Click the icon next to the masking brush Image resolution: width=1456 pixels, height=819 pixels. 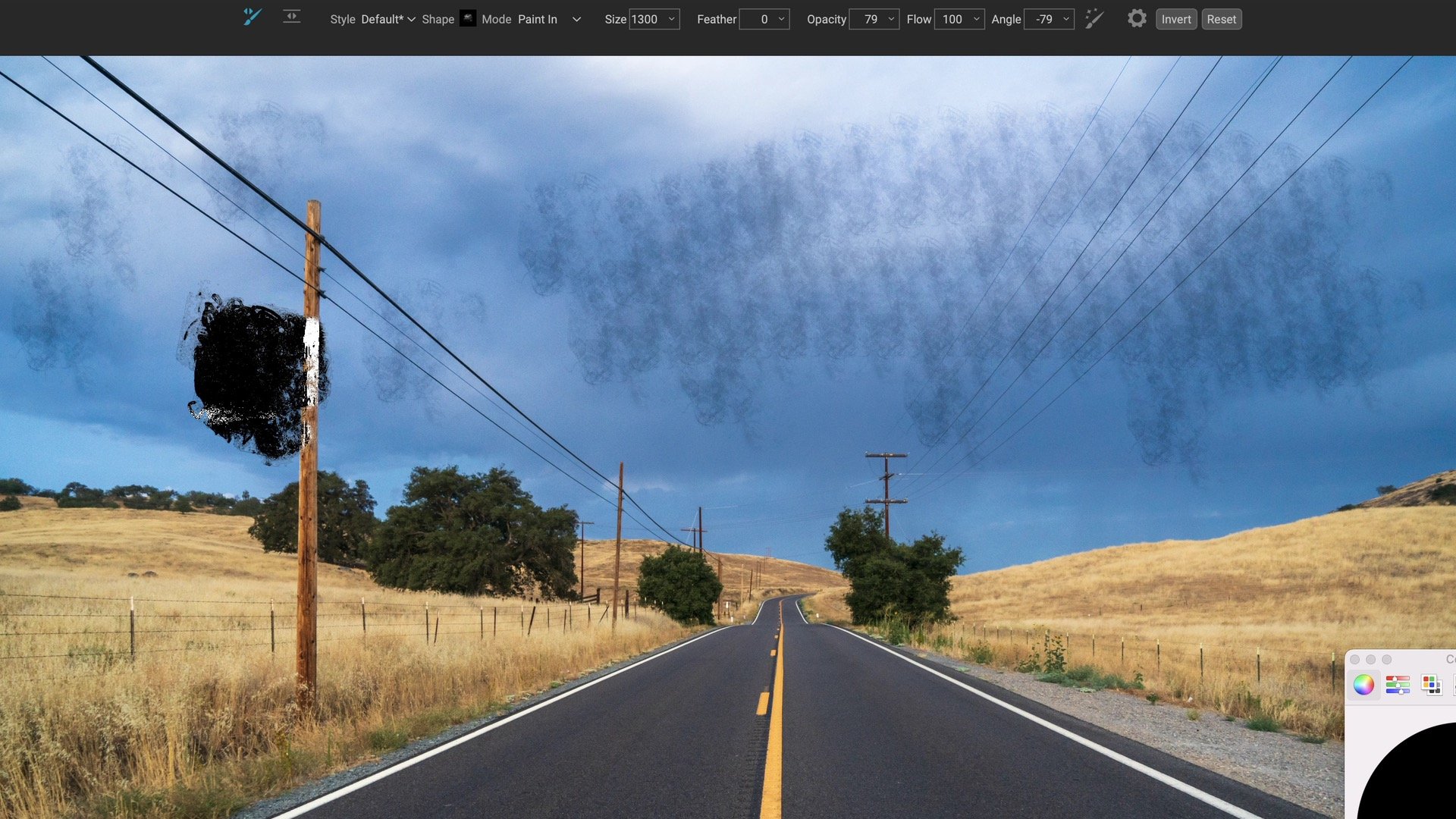[x=292, y=17]
